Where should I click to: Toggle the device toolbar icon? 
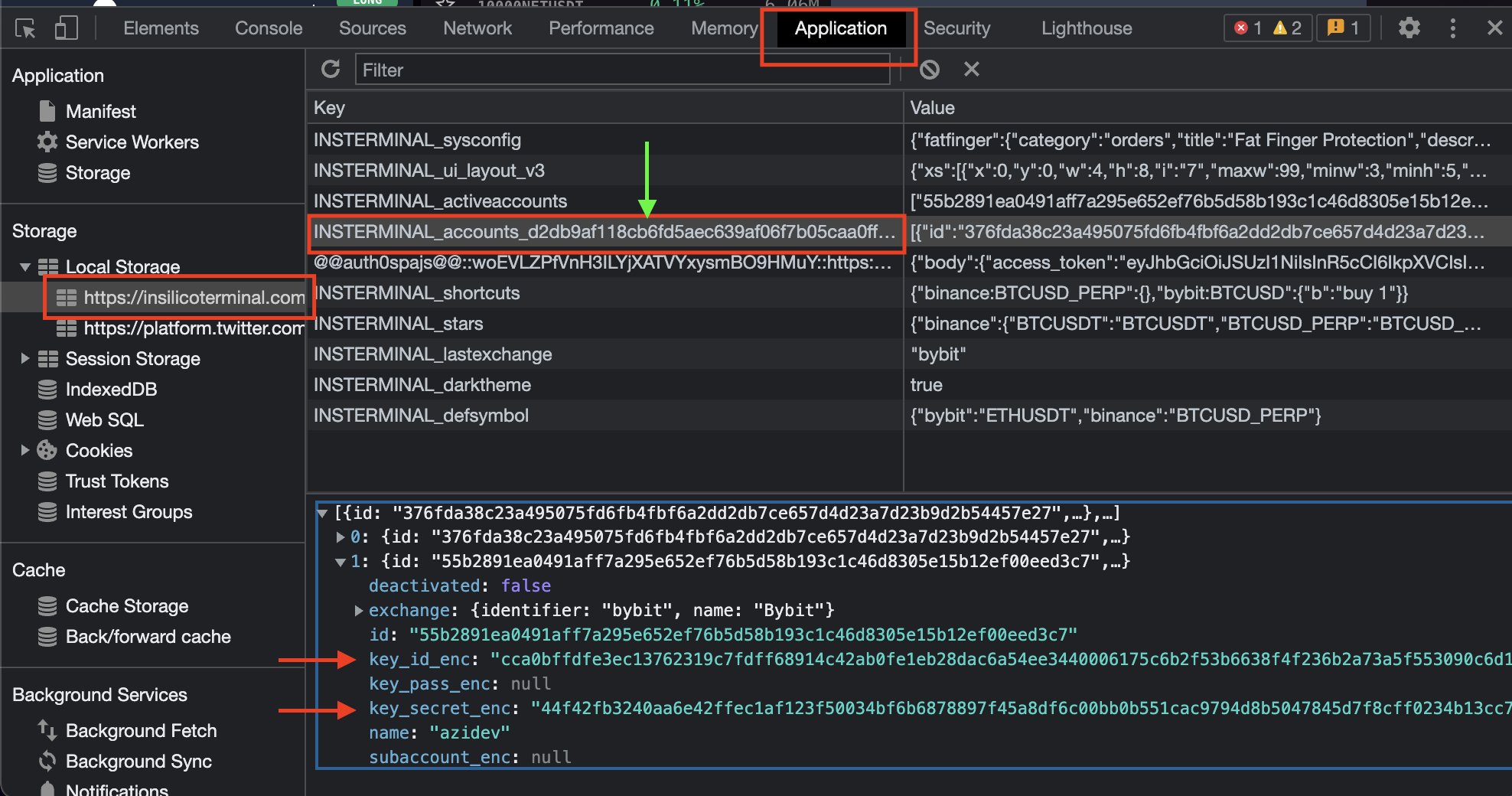(67, 29)
